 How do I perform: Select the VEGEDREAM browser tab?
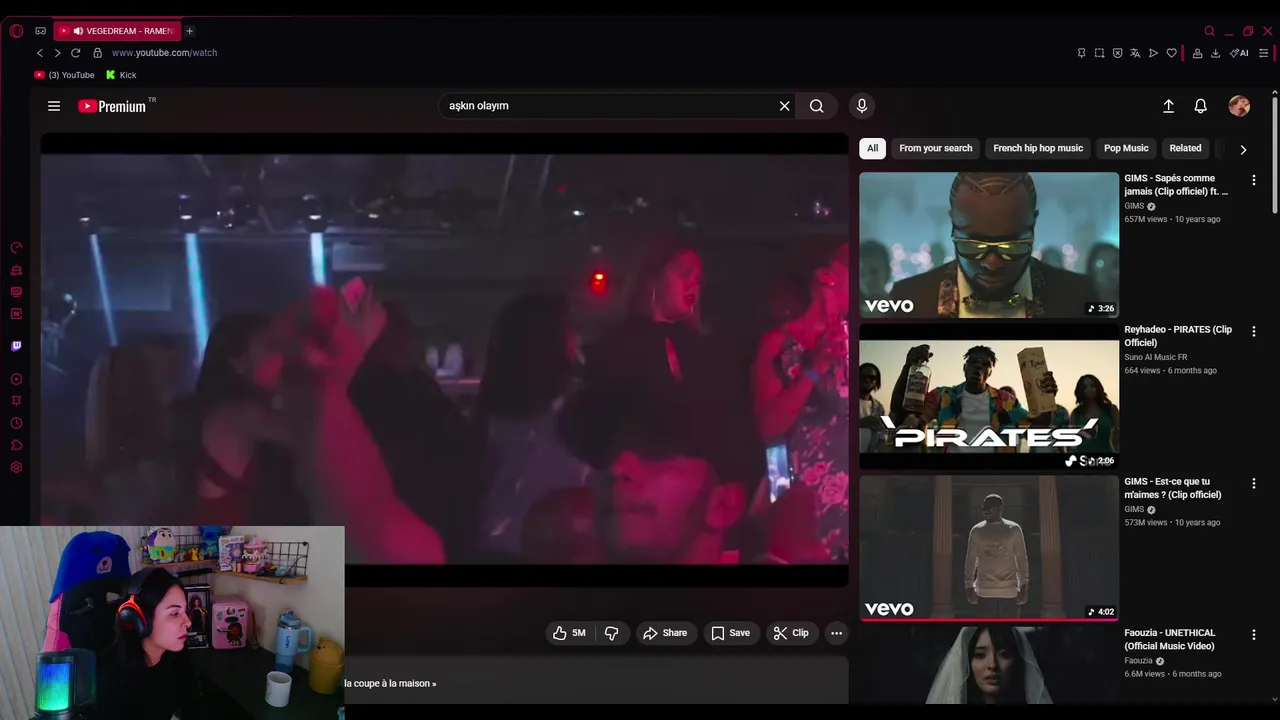click(x=115, y=31)
